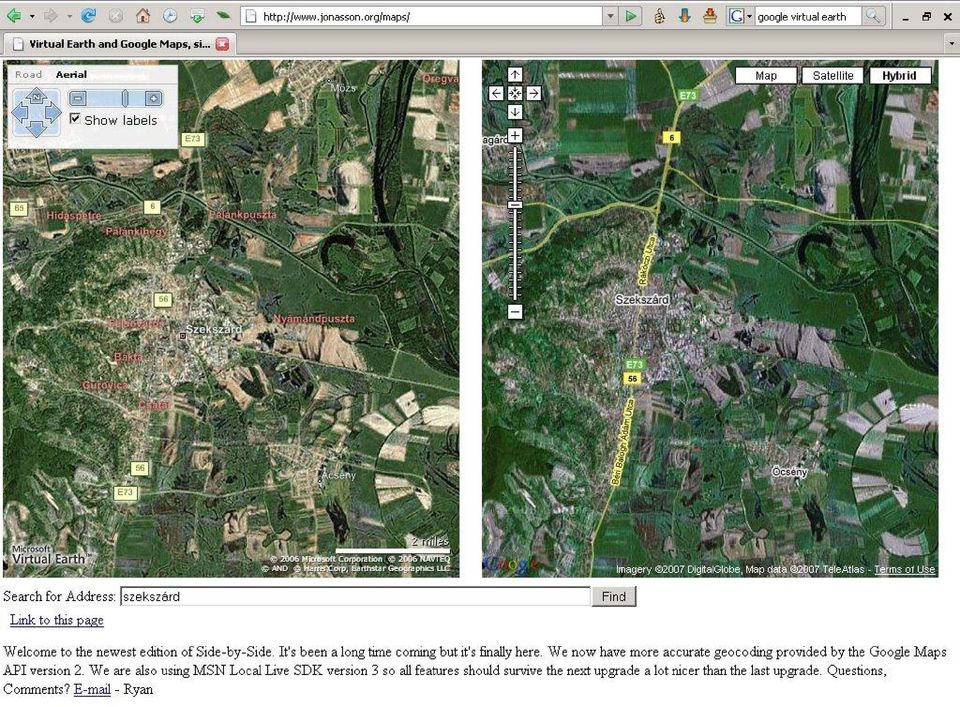Go back with the browser Back arrow
960x707 pixels.
pos(14,16)
